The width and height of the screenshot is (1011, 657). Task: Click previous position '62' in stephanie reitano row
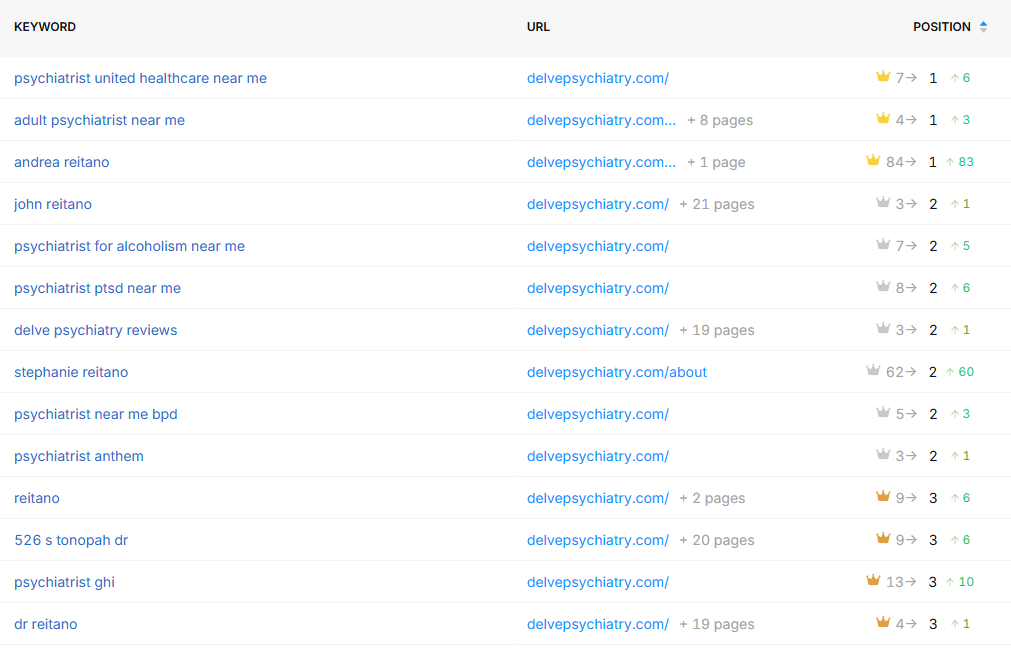(x=894, y=372)
